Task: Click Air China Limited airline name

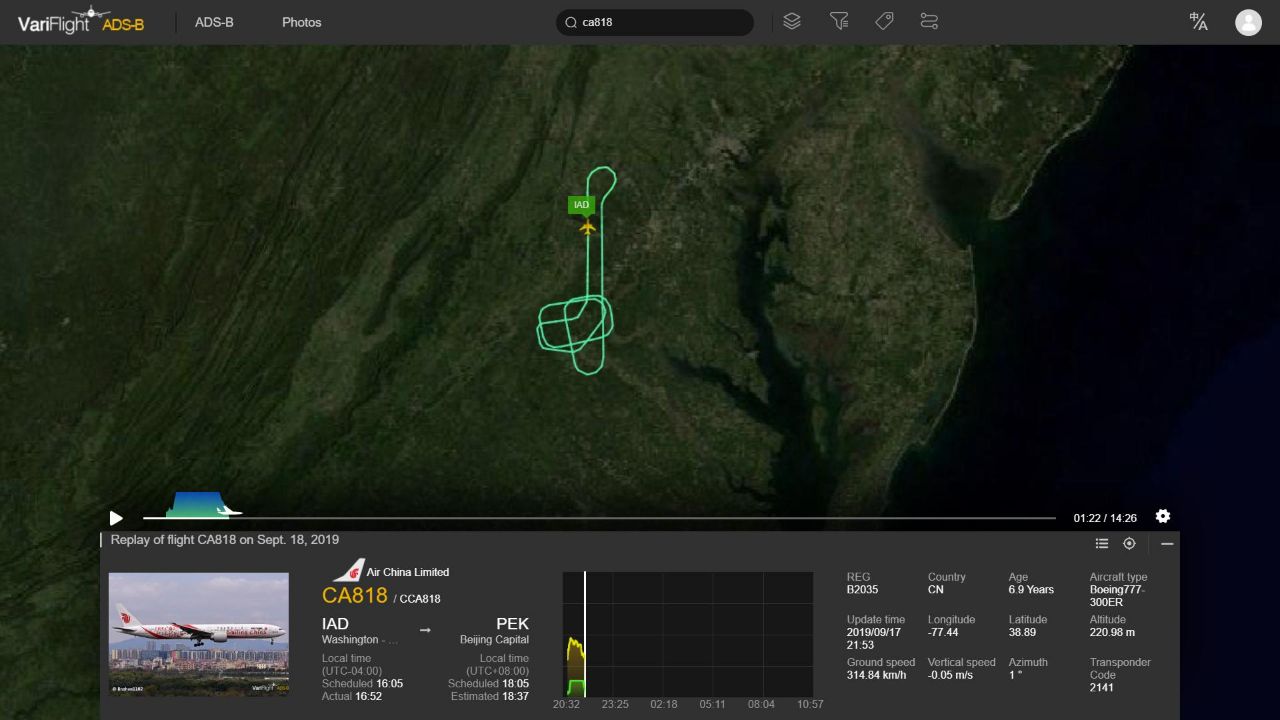Action: point(408,572)
